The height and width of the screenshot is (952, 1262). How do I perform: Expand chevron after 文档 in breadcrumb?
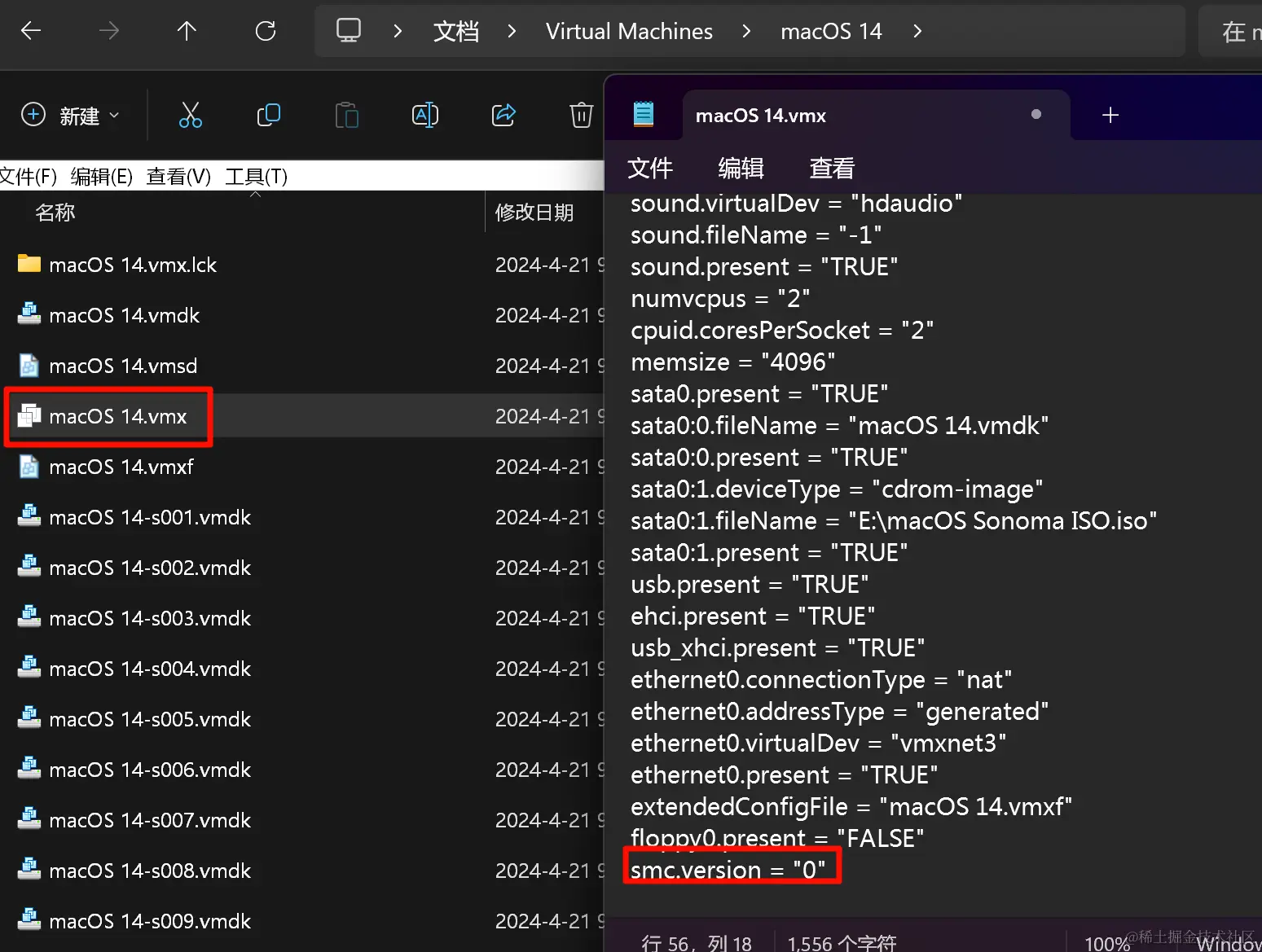(512, 31)
